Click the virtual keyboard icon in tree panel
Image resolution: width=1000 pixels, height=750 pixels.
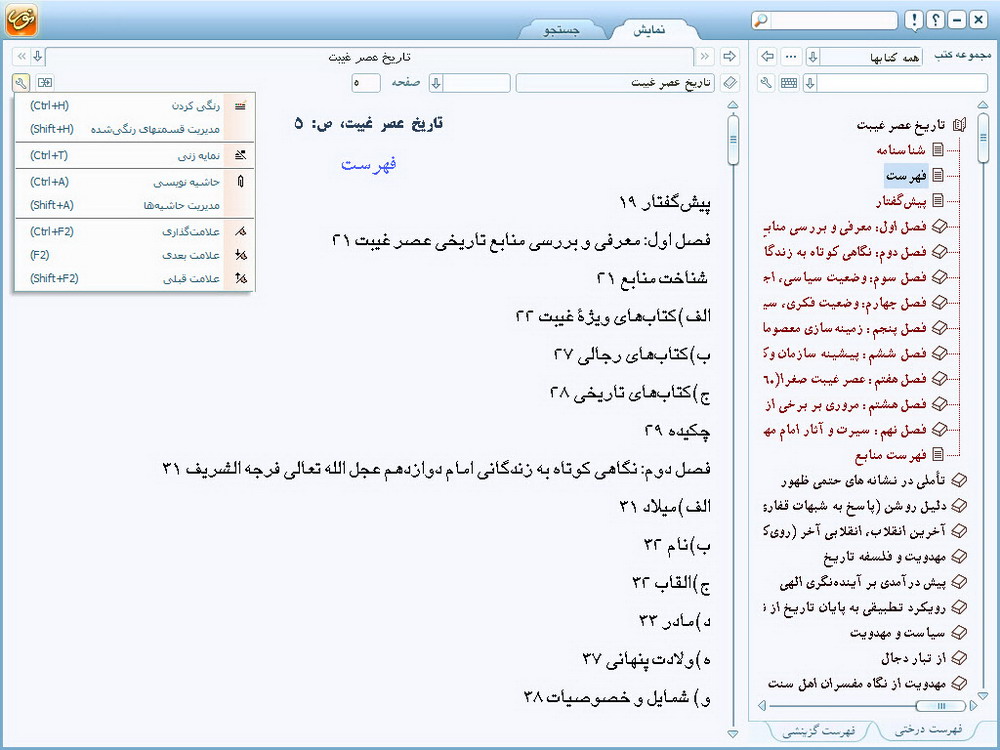coord(789,83)
